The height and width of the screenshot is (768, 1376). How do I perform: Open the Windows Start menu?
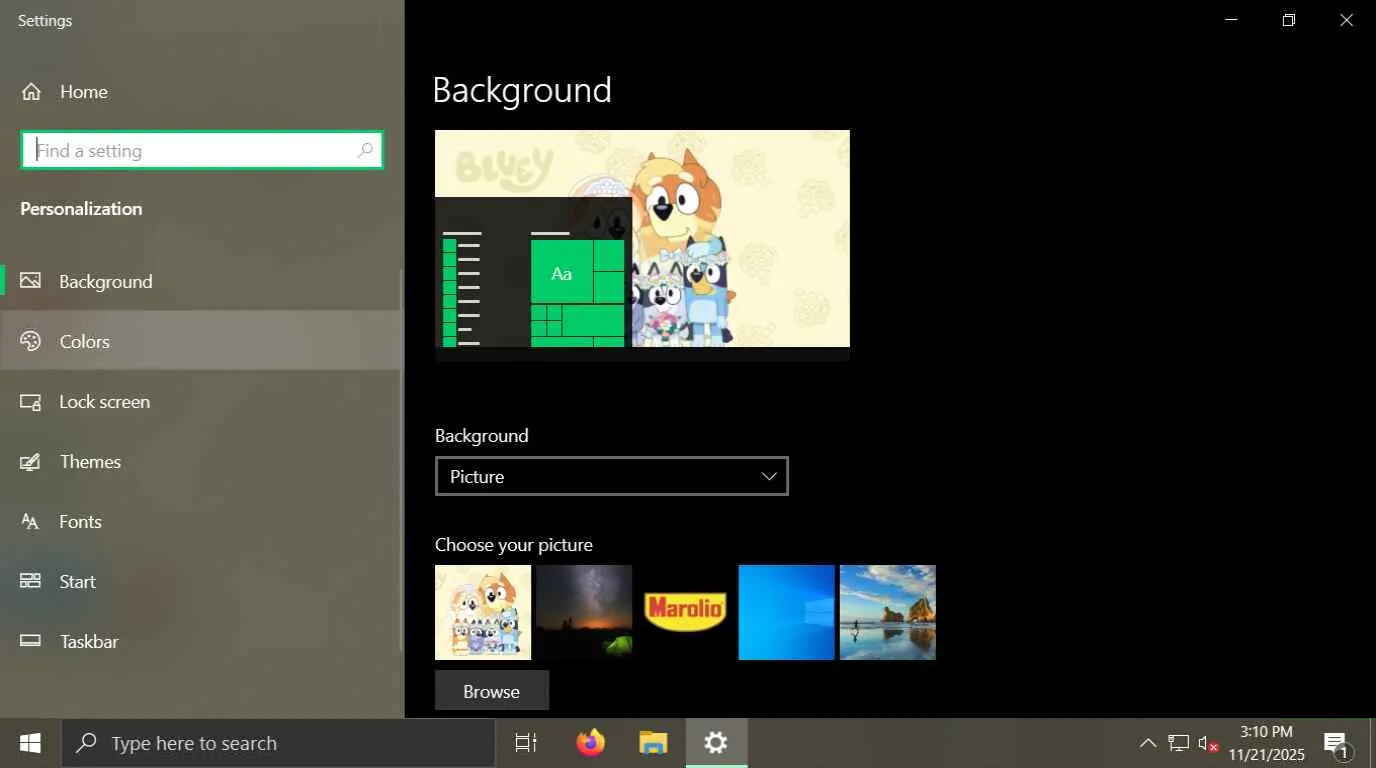(30, 743)
